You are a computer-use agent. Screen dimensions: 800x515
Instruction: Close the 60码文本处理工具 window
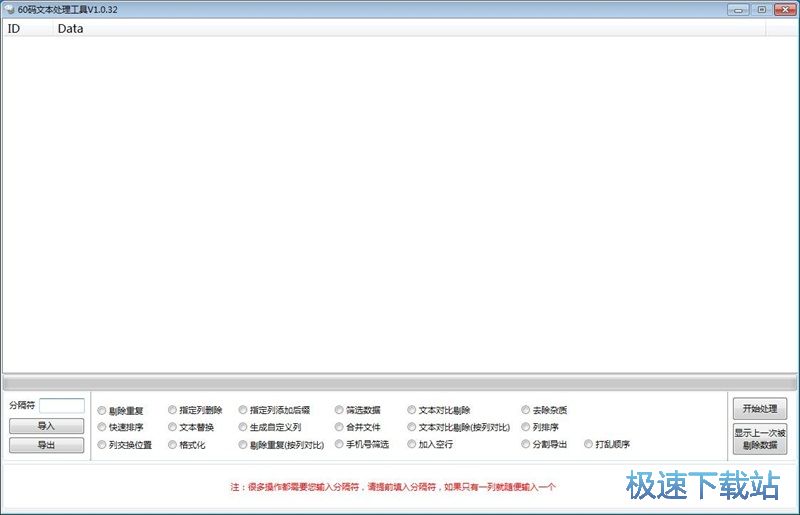[x=785, y=10]
